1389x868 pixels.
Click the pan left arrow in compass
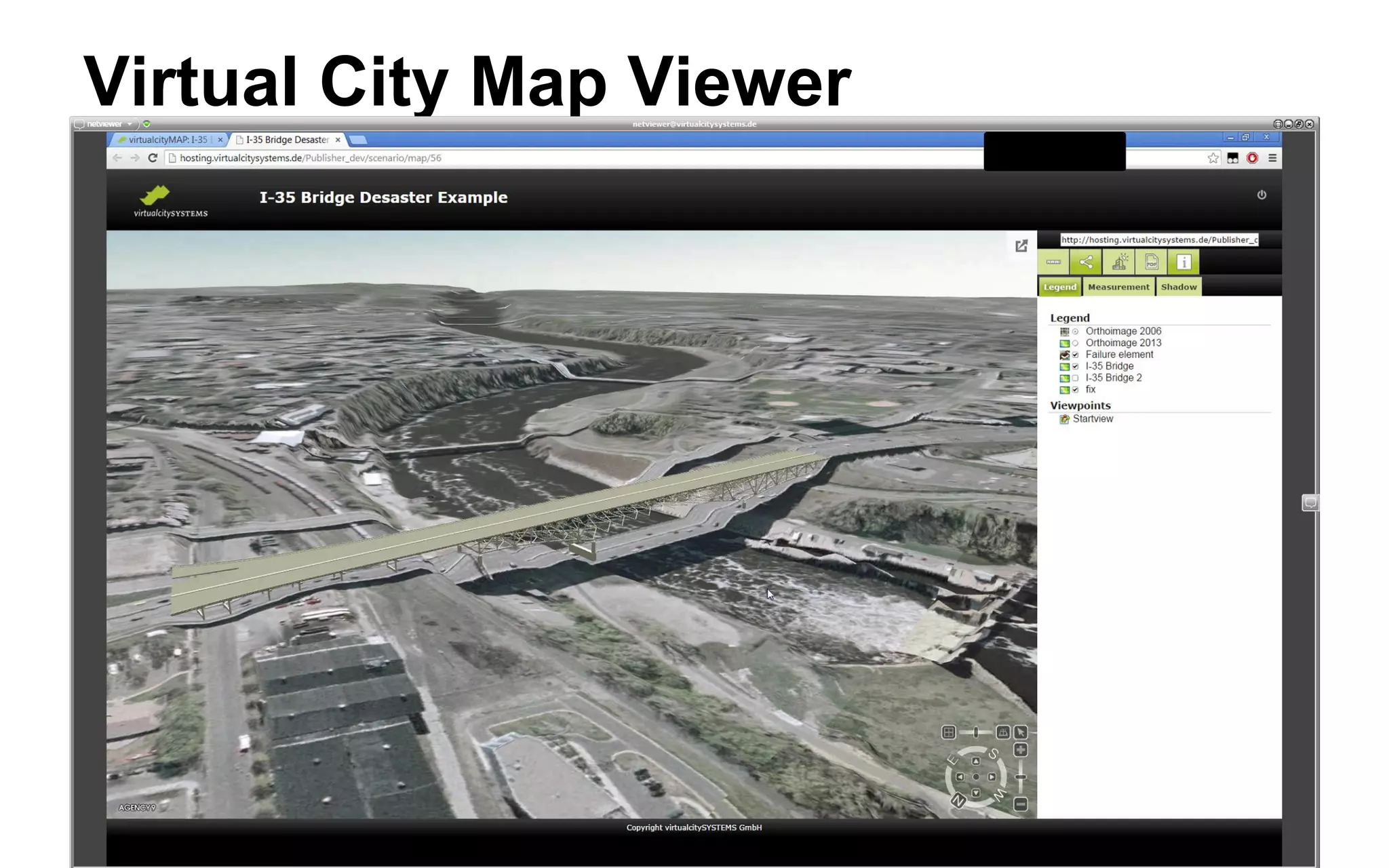(x=960, y=777)
